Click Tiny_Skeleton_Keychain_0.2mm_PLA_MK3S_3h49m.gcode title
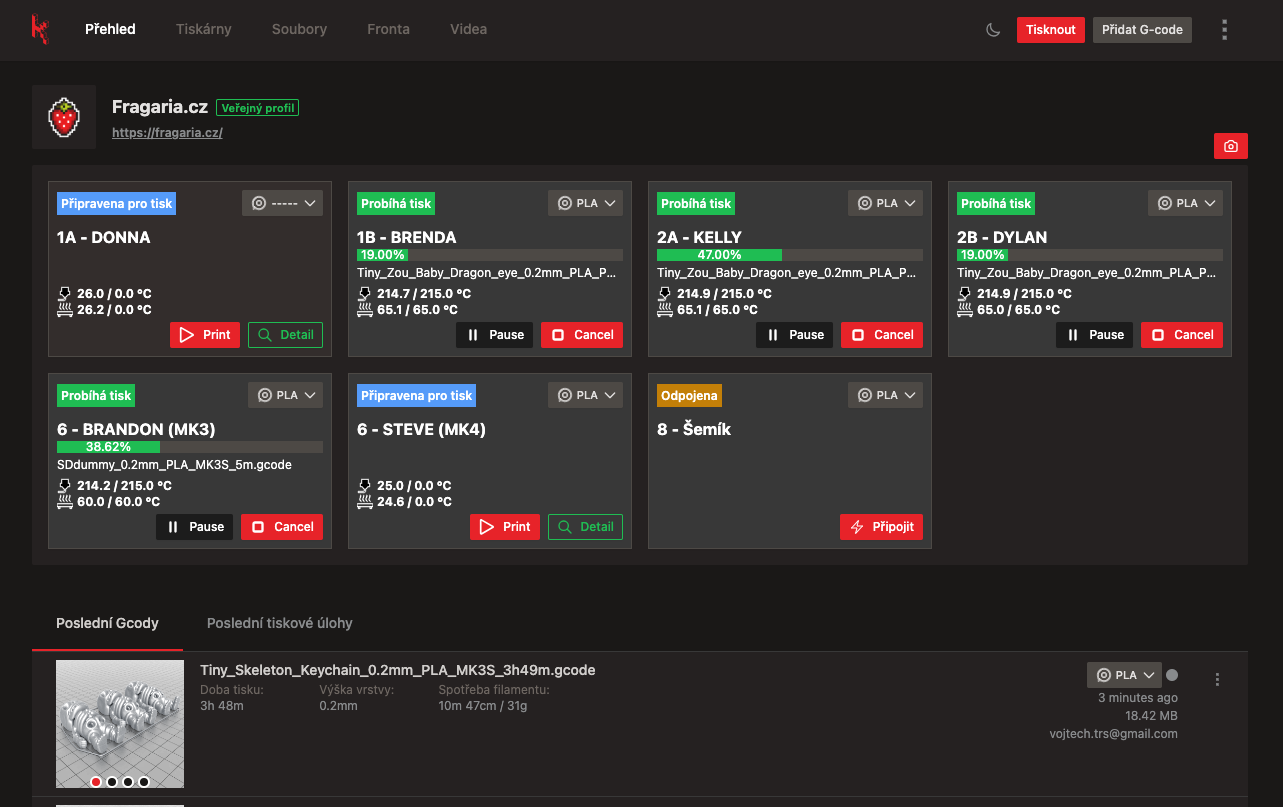The height and width of the screenshot is (807, 1283). (x=398, y=670)
